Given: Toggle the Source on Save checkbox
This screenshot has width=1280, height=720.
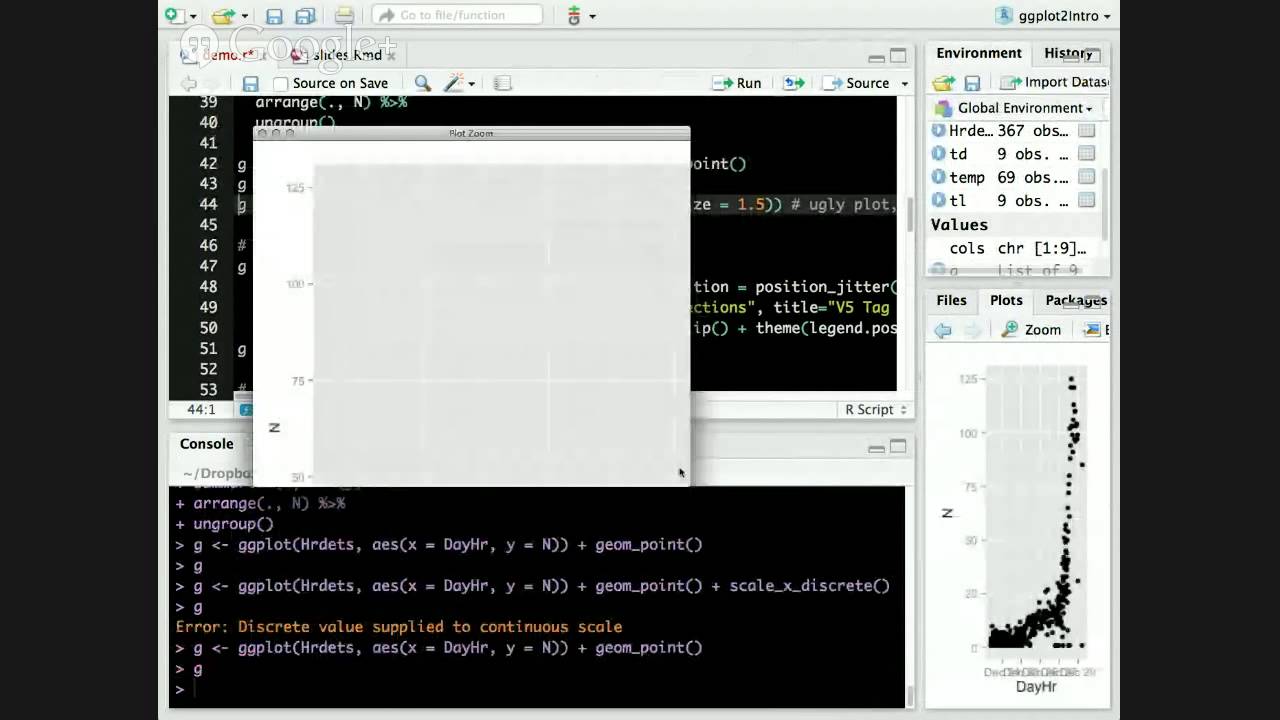Looking at the screenshot, I should (281, 84).
